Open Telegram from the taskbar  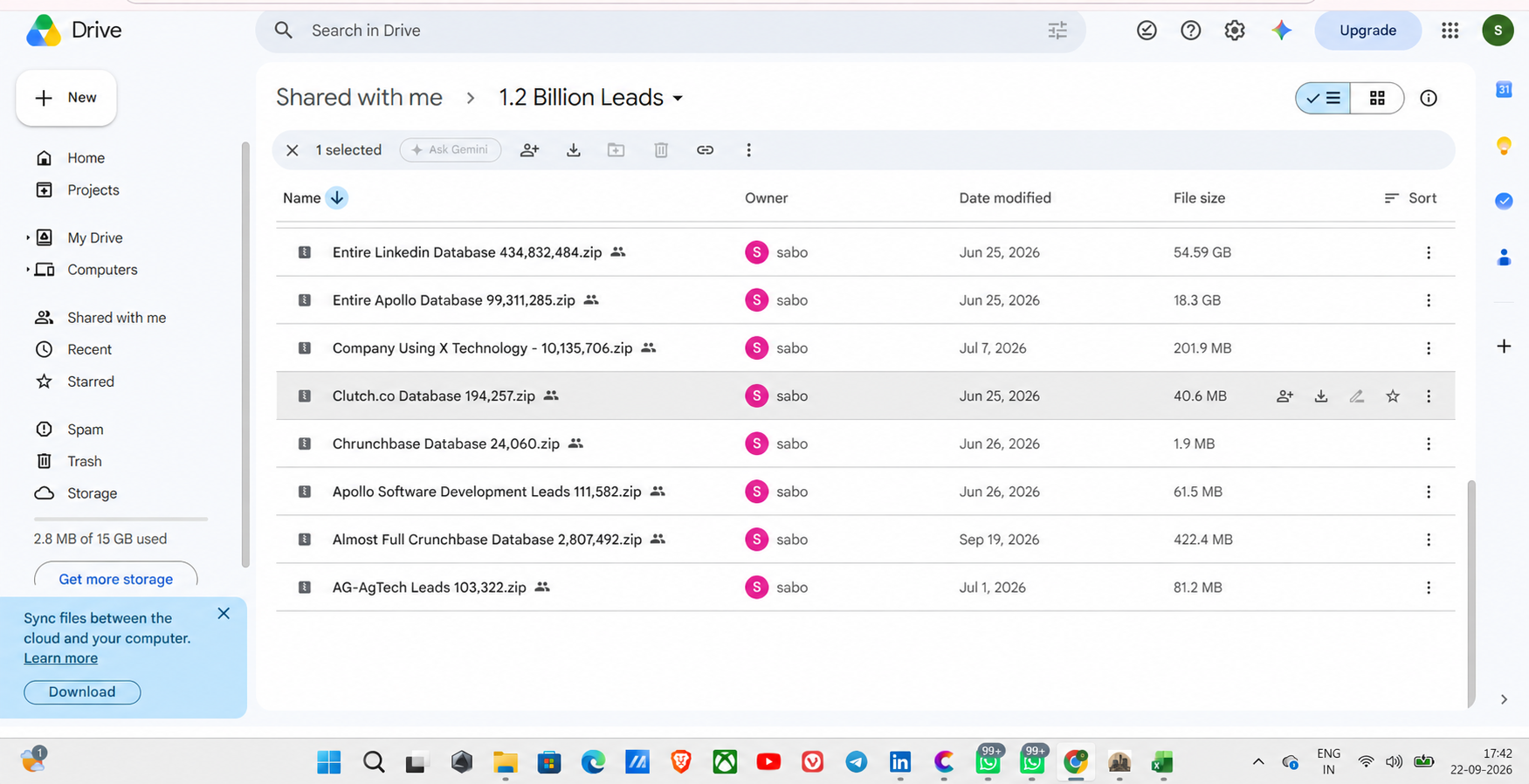856,762
